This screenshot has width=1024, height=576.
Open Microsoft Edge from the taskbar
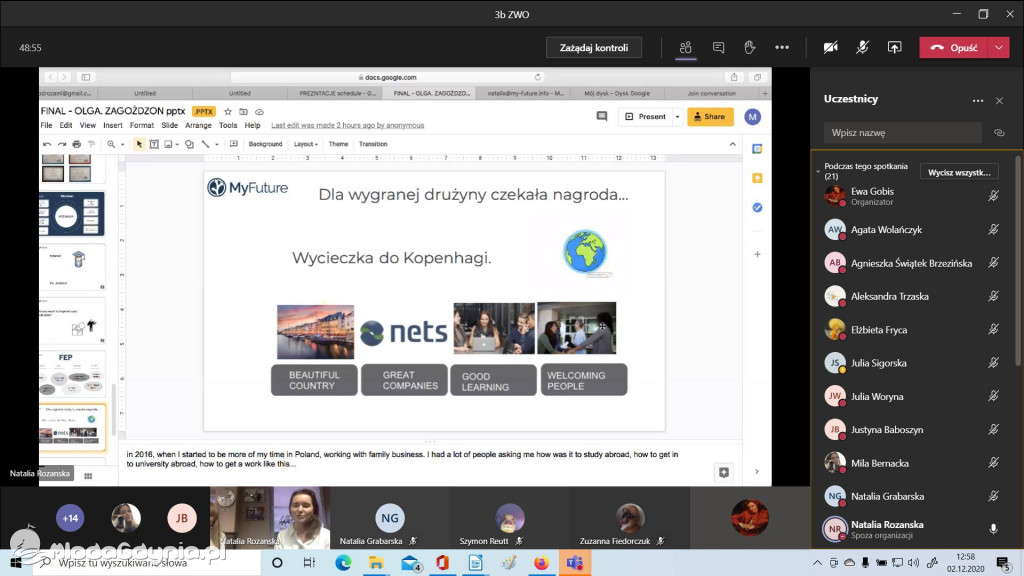[x=343, y=563]
